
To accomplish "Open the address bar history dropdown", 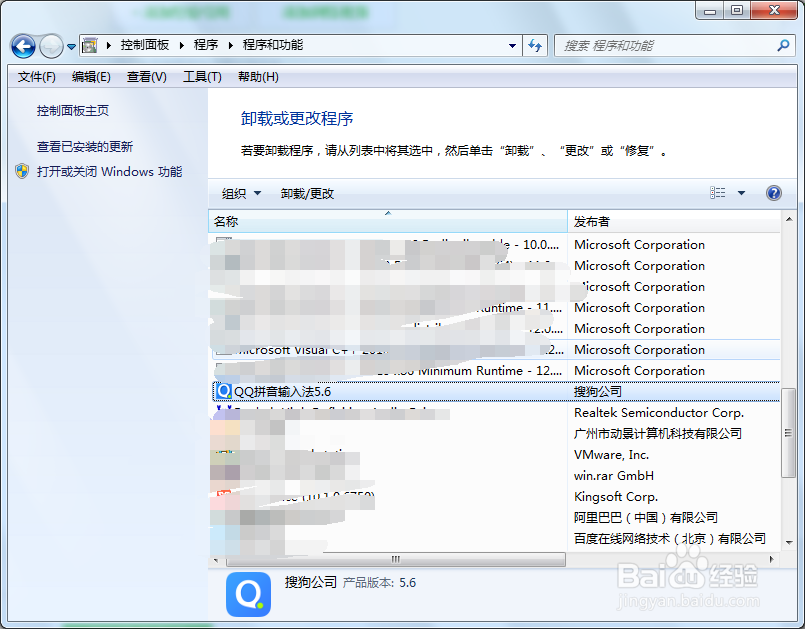I will pyautogui.click(x=512, y=46).
